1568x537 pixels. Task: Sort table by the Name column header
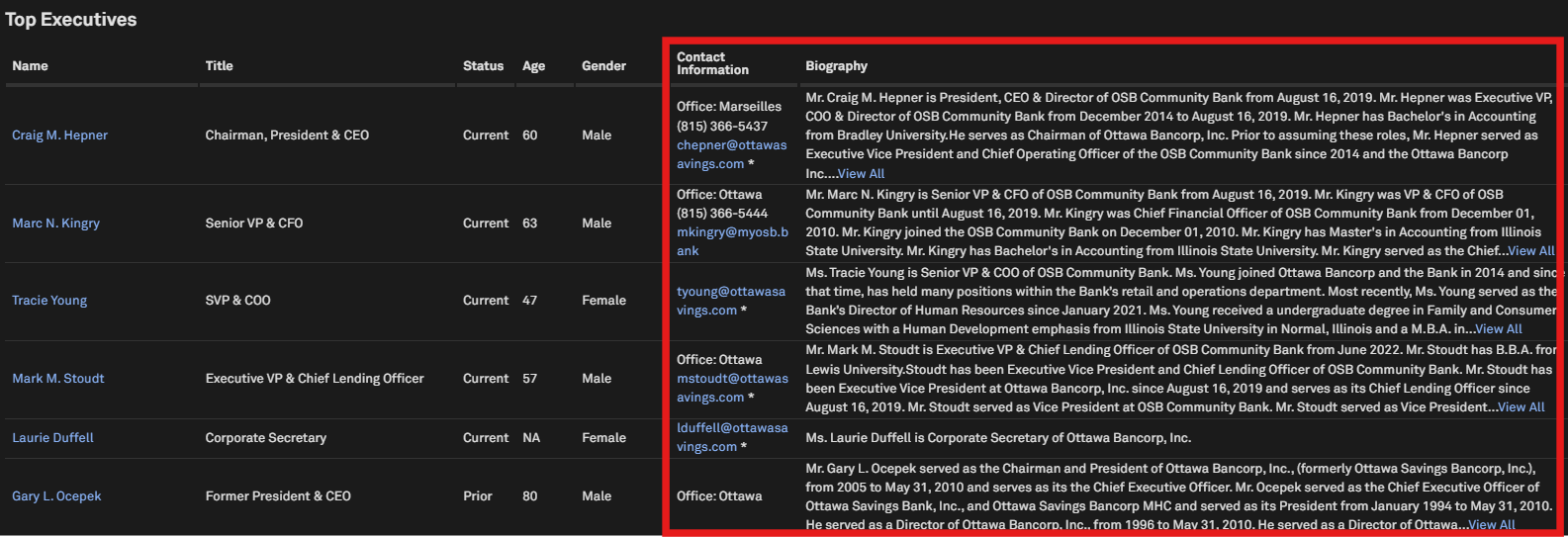point(30,66)
